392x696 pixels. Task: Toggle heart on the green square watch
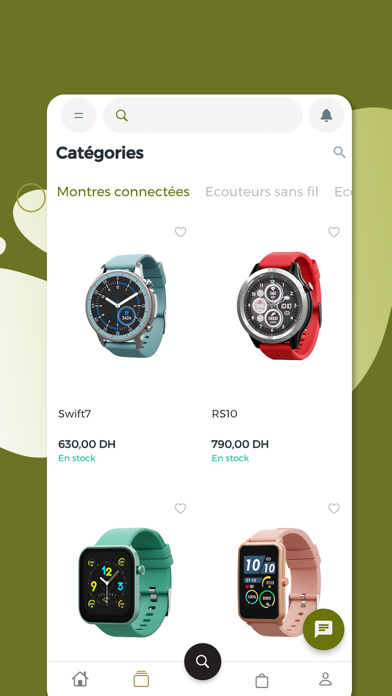click(x=180, y=508)
